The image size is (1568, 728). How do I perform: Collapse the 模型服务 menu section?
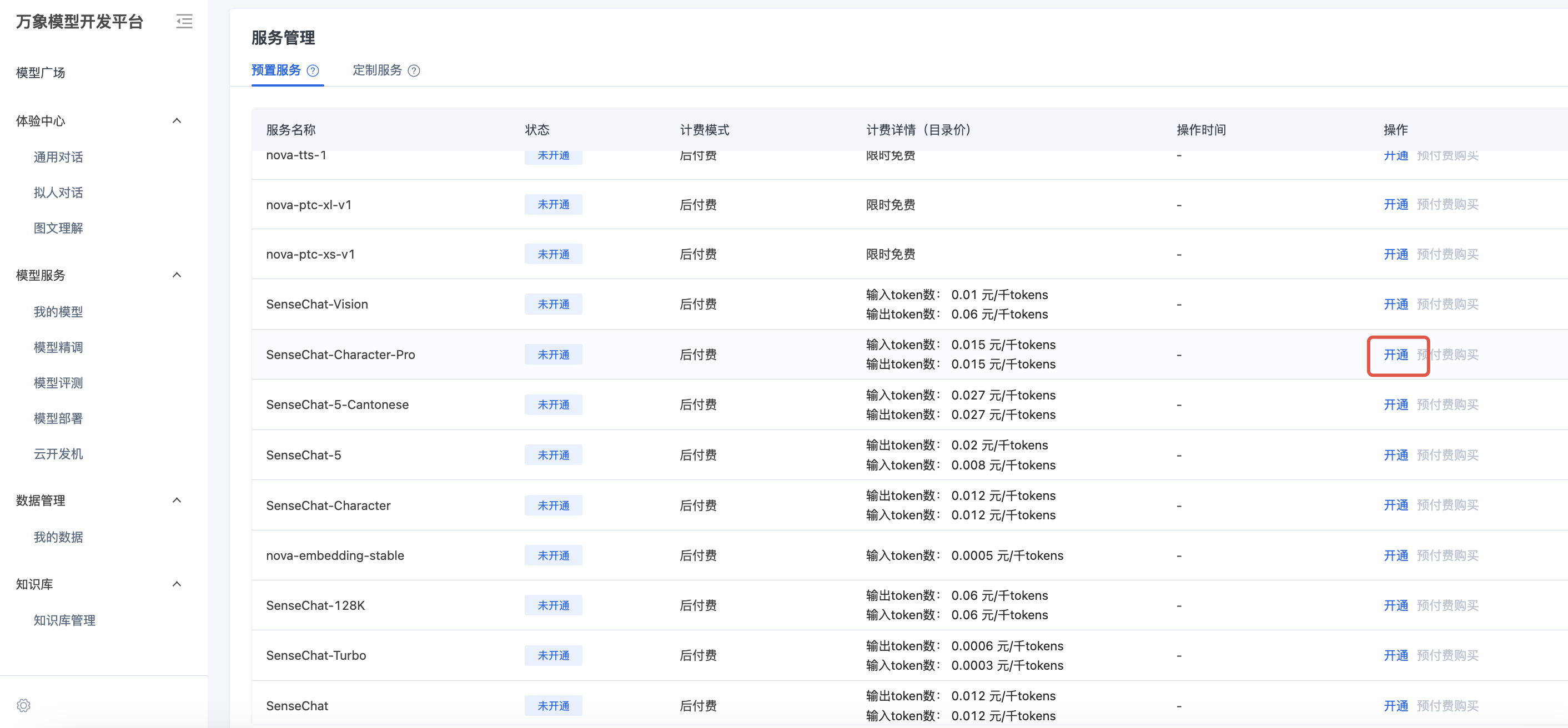177,275
